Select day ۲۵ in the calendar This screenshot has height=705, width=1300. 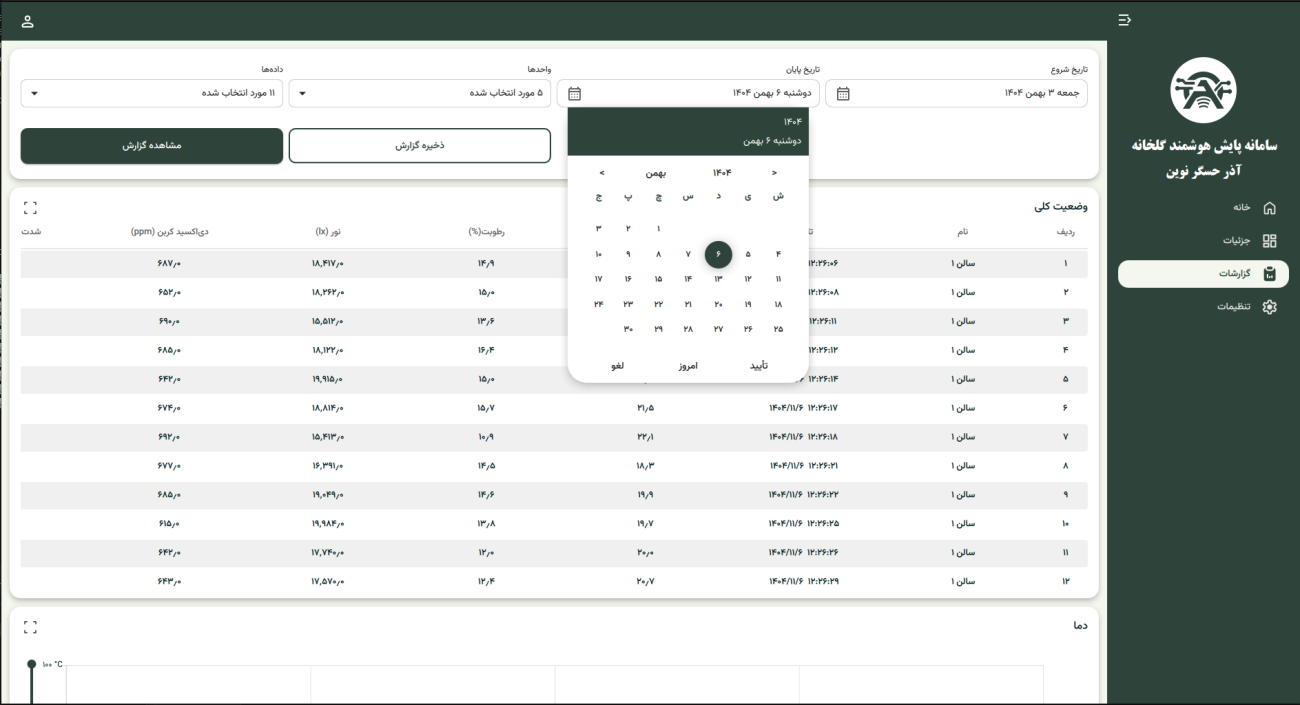[778, 329]
